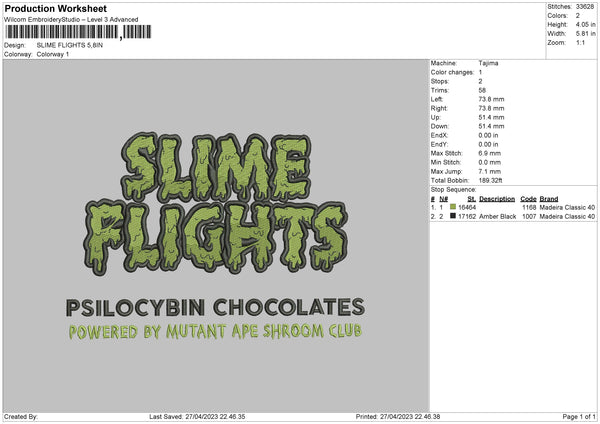Click the 'St.' column header
600x424 pixels.
click(471, 199)
